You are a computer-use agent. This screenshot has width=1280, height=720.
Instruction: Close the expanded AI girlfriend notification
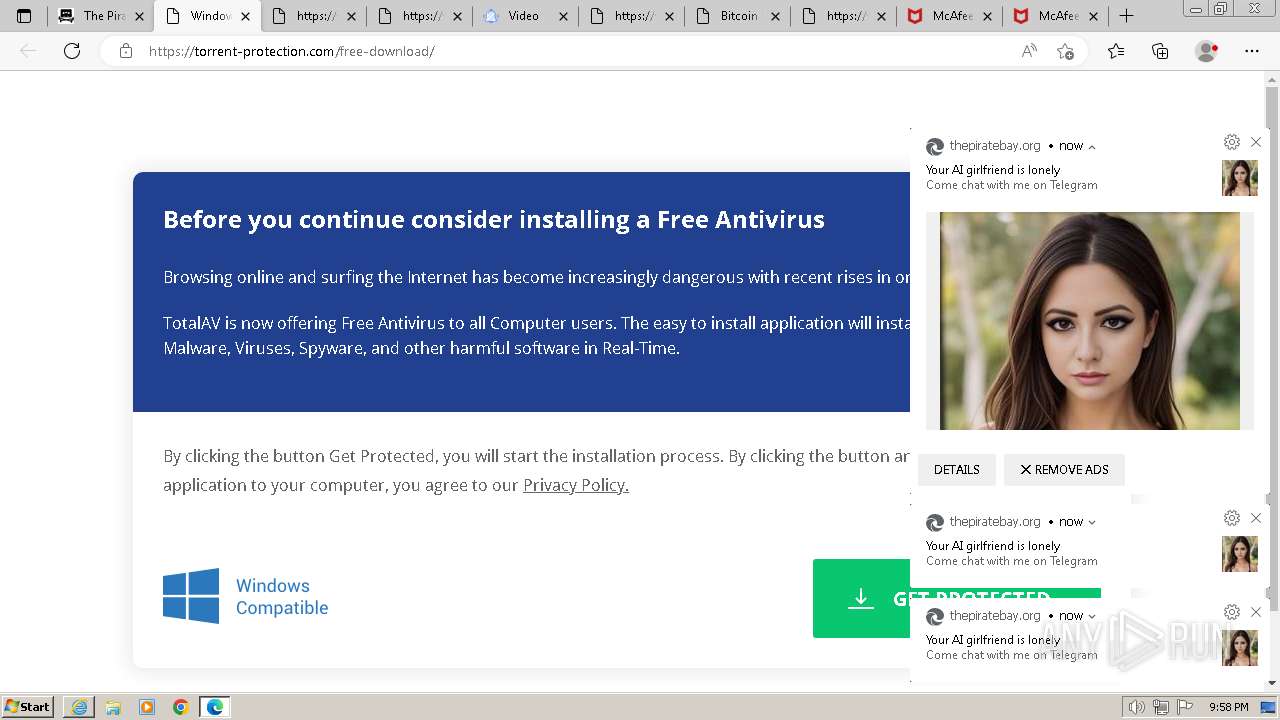[x=1256, y=142]
